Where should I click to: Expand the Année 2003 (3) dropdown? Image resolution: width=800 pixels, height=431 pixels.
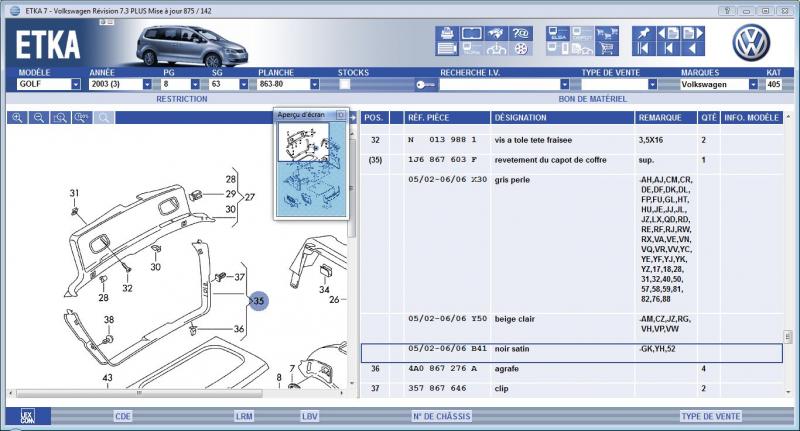coord(147,84)
